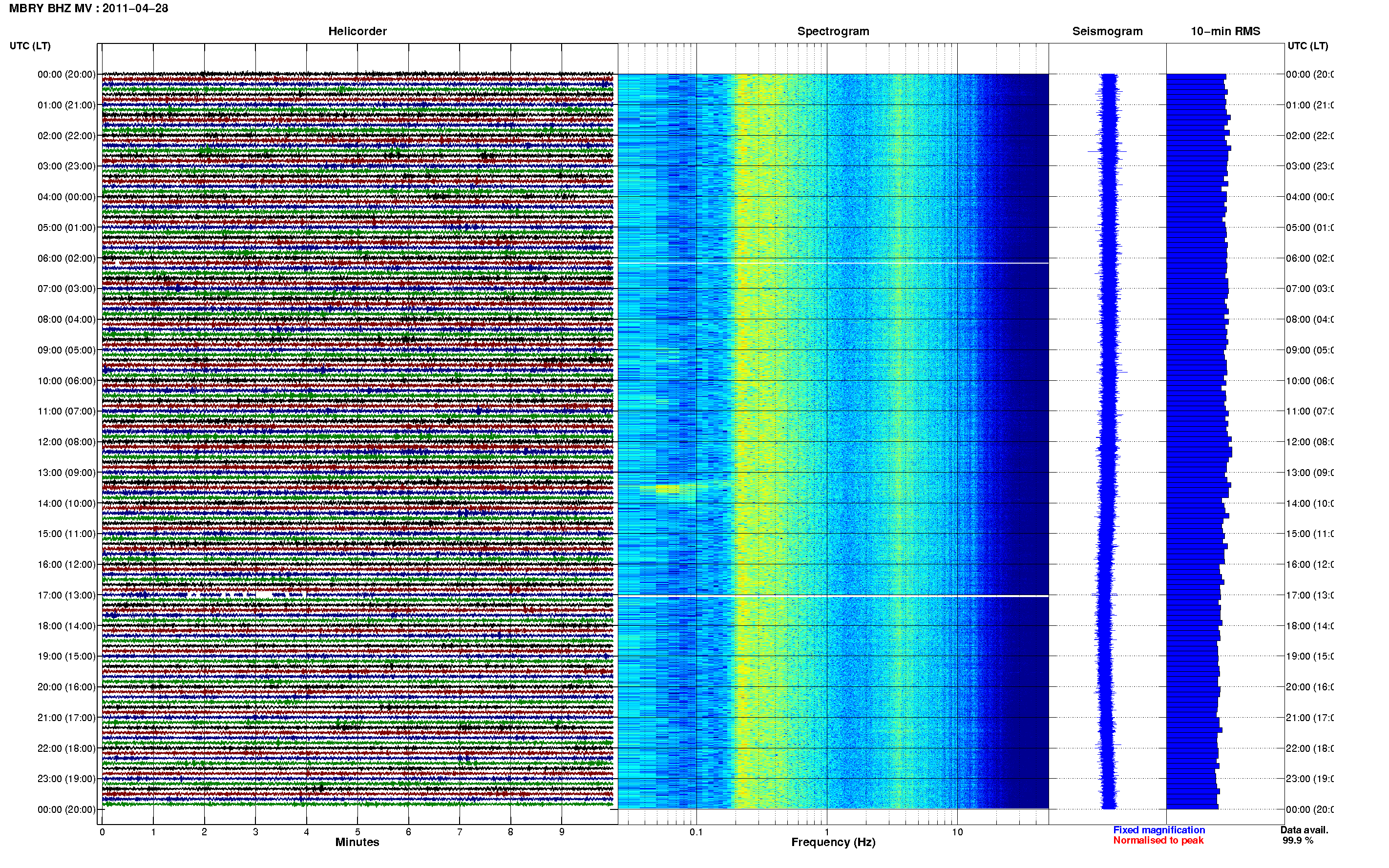Image resolution: width=1389 pixels, height=868 pixels.
Task: Click left-axis label "22:00 (18:00)"
Action: tap(66, 748)
